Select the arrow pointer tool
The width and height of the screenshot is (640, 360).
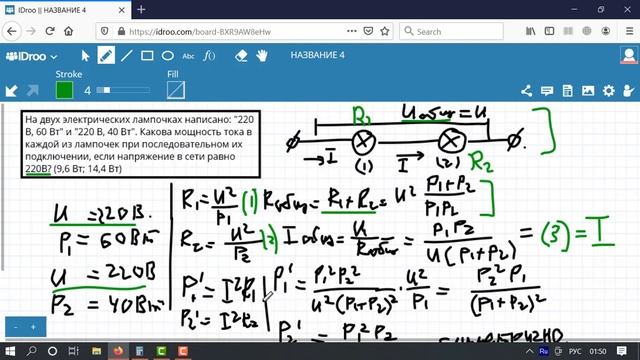click(x=85, y=56)
